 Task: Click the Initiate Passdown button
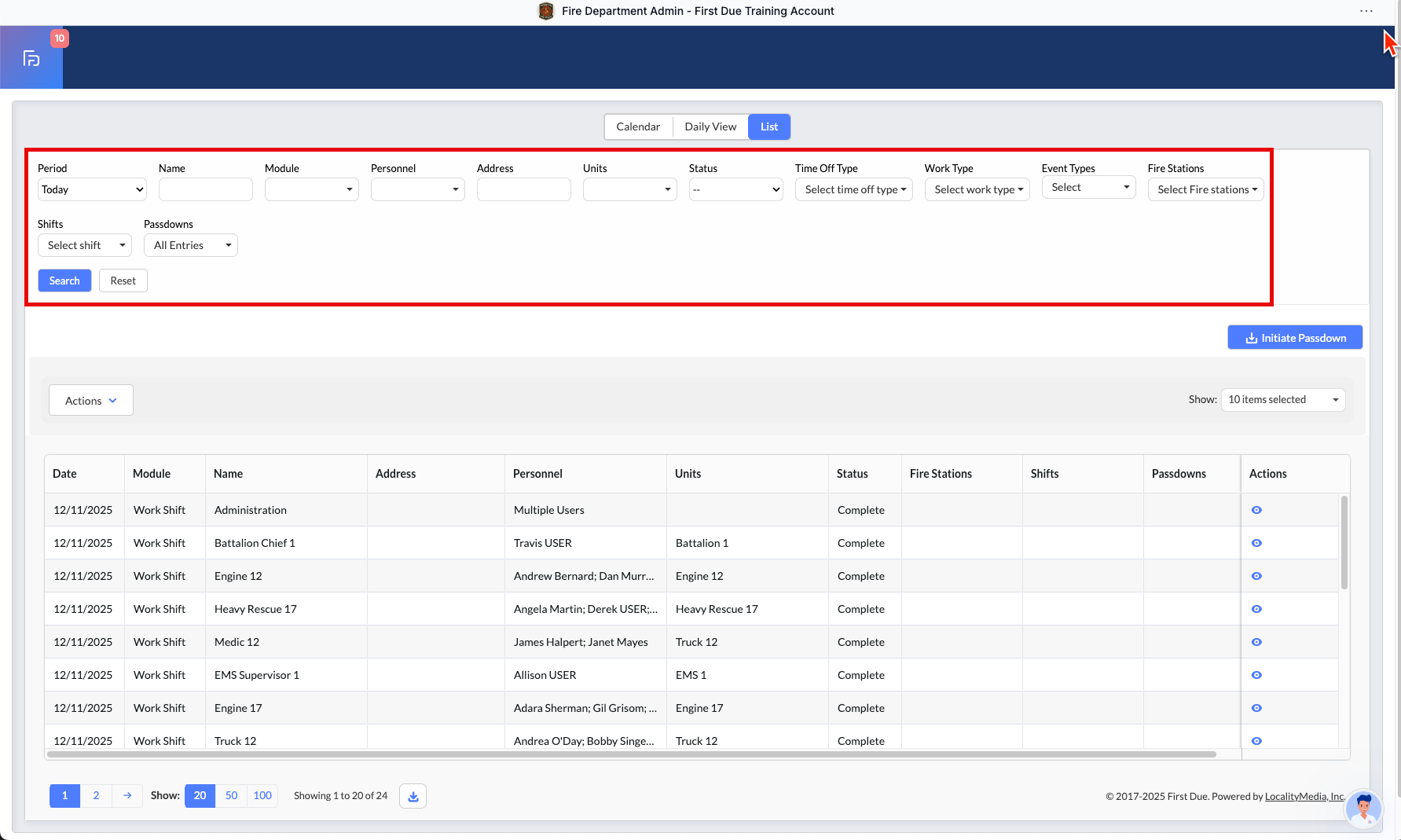(x=1295, y=338)
